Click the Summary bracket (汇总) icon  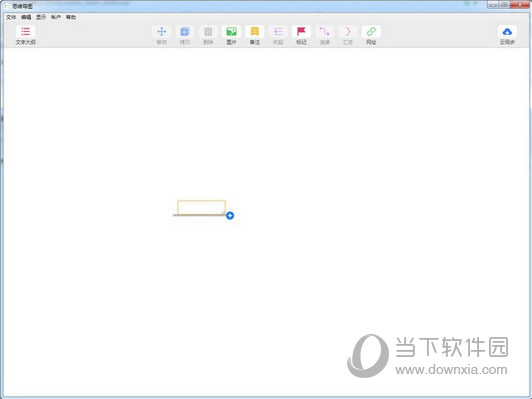tap(348, 32)
